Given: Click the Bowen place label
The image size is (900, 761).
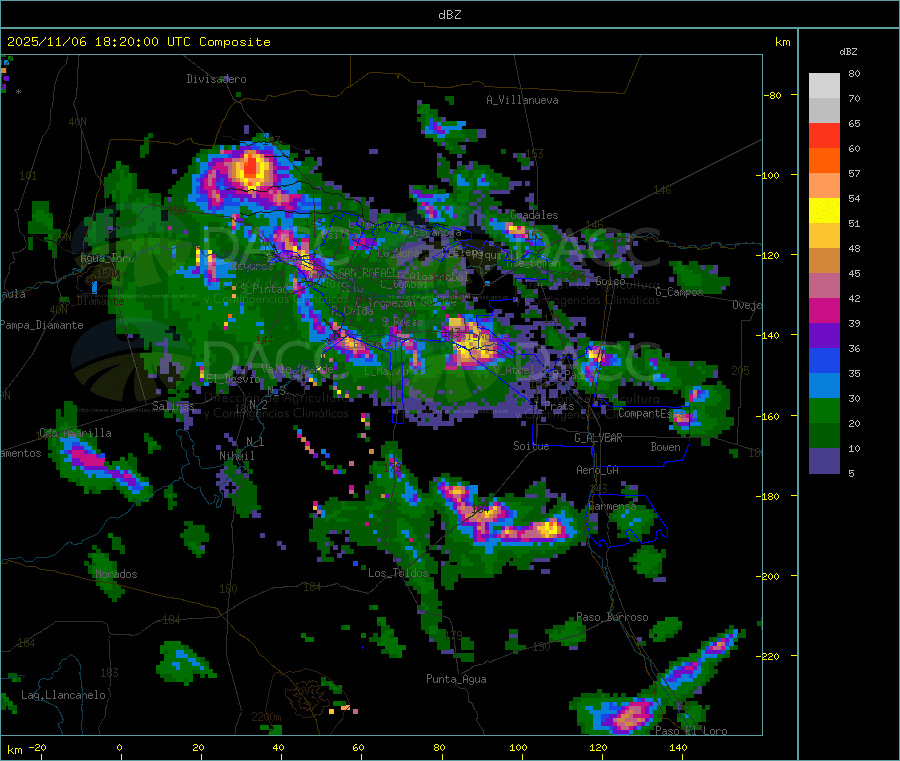Looking at the screenshot, I should [x=665, y=447].
